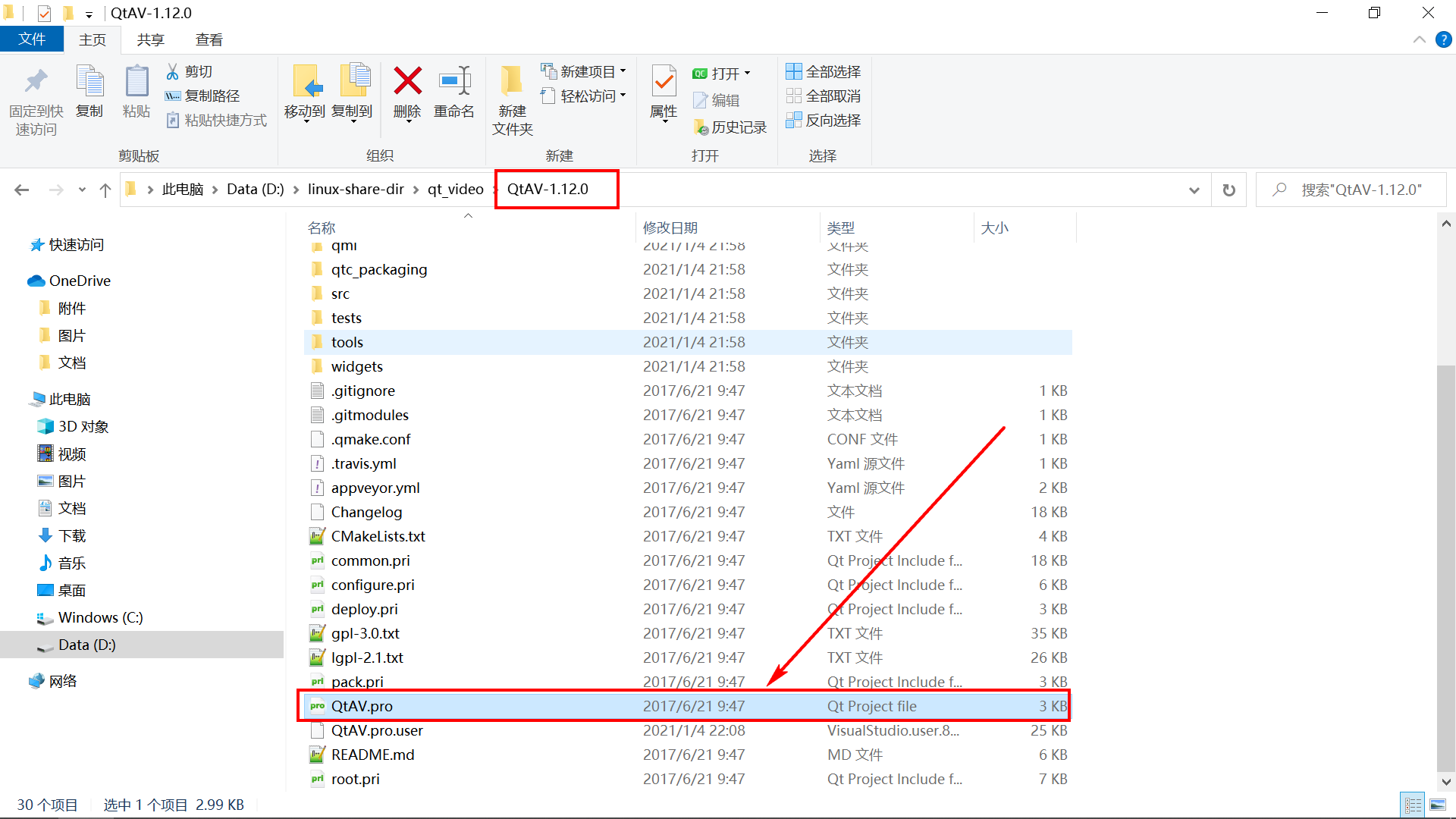Screen dimensions: 1456x819
Task: Click the Up one level arrow
Action: [105, 190]
